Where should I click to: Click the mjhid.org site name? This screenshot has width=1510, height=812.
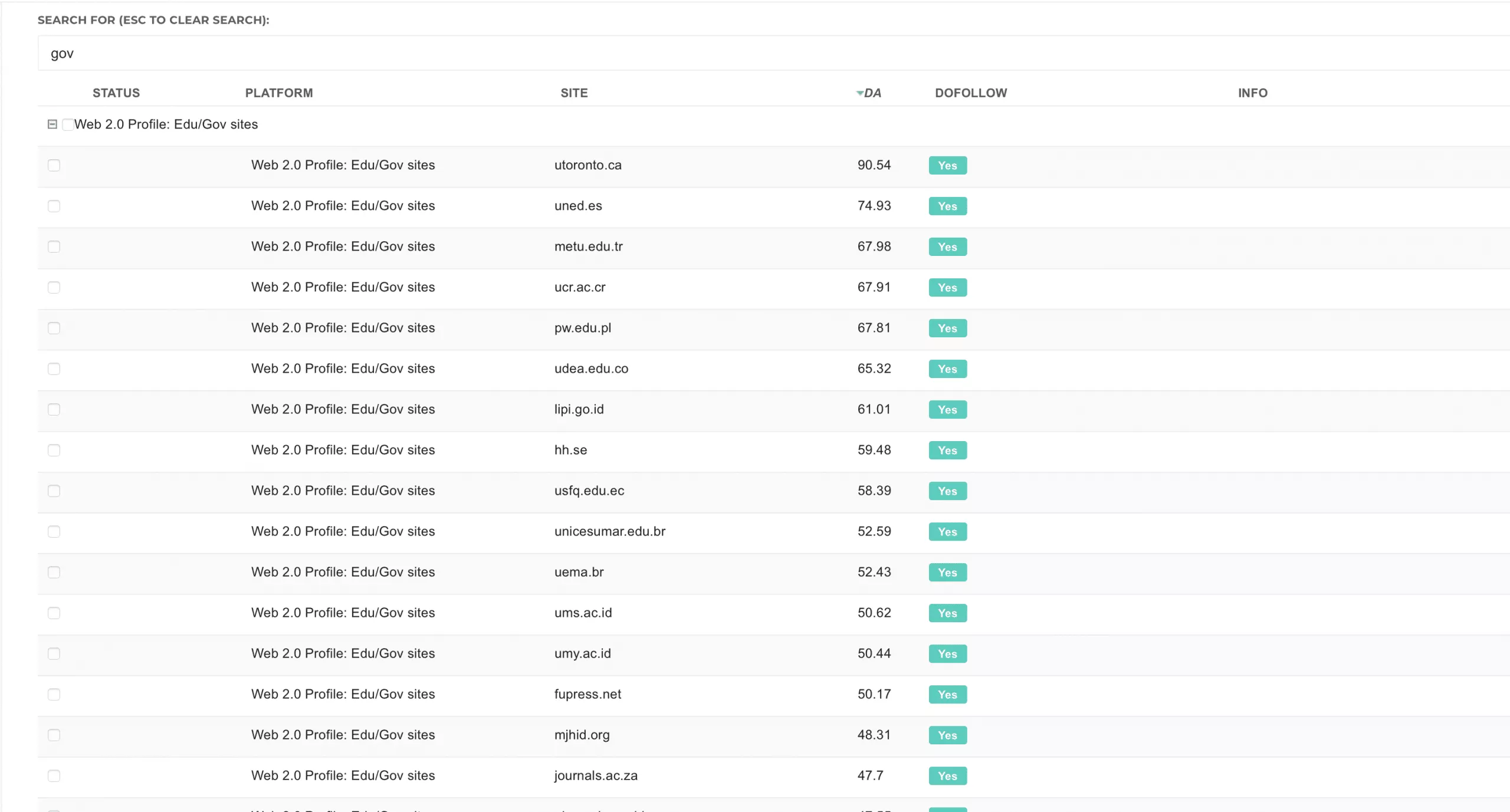click(582, 735)
